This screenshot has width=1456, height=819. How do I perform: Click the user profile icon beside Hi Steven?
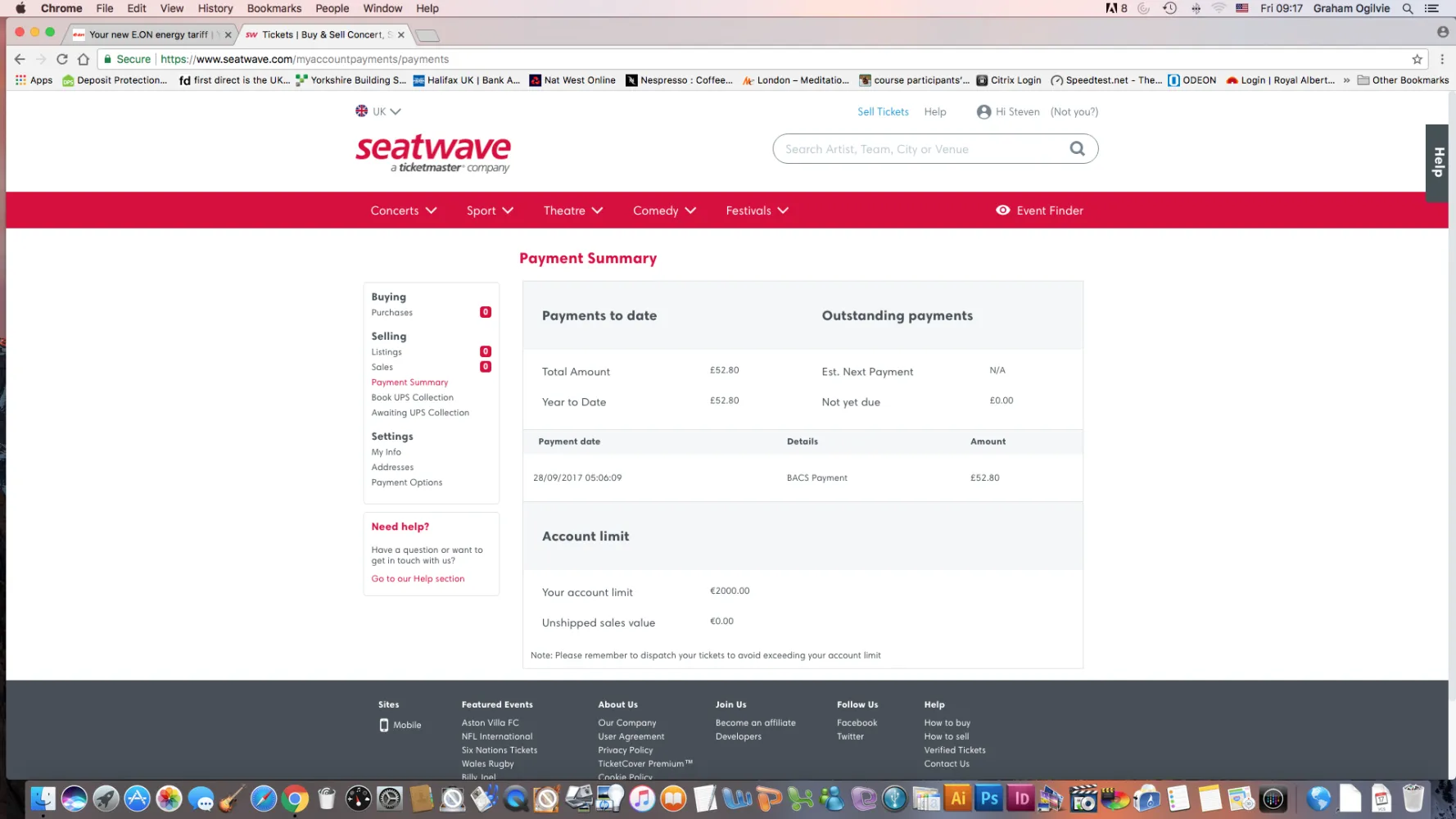click(983, 112)
